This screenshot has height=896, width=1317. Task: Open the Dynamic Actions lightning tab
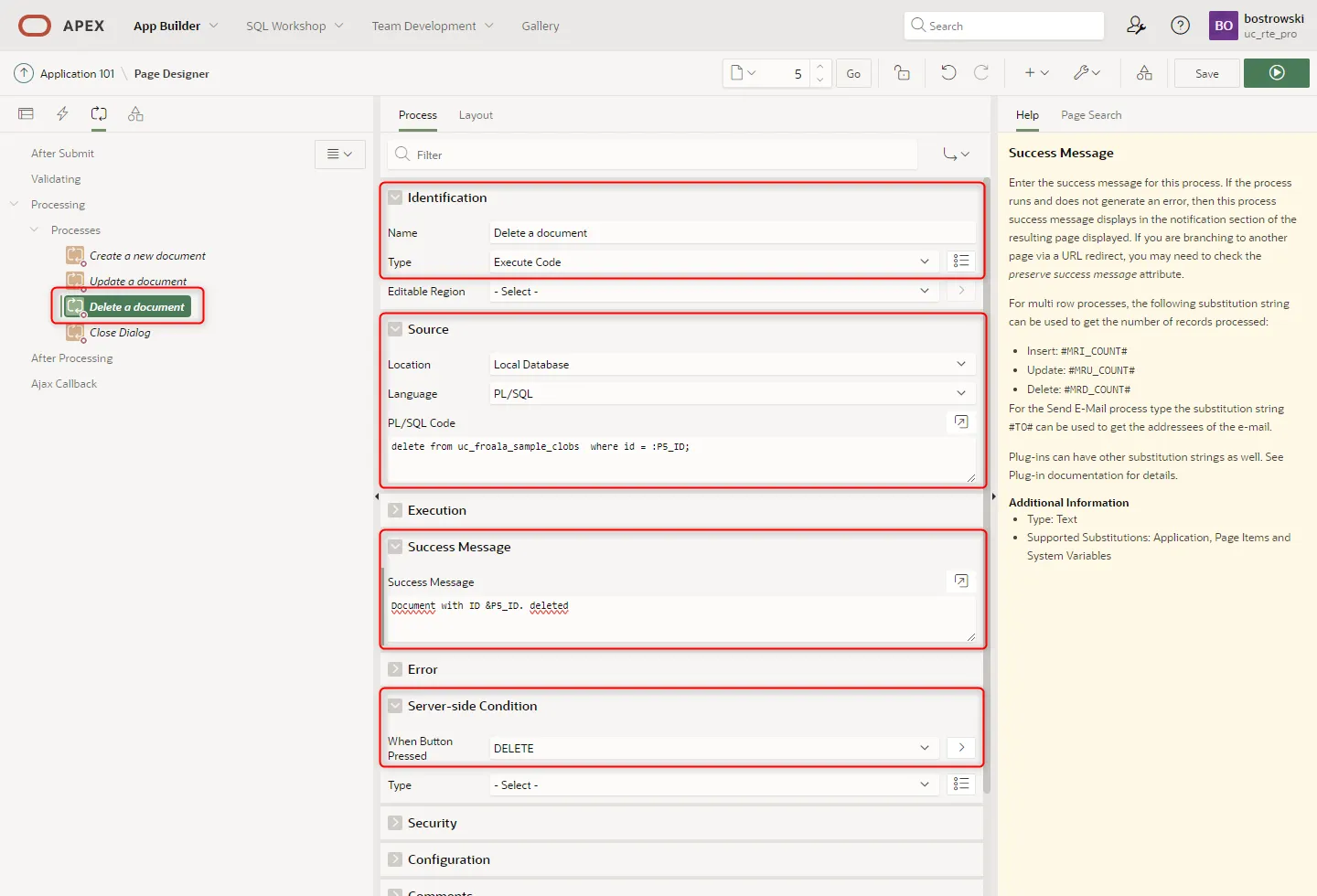coord(62,114)
